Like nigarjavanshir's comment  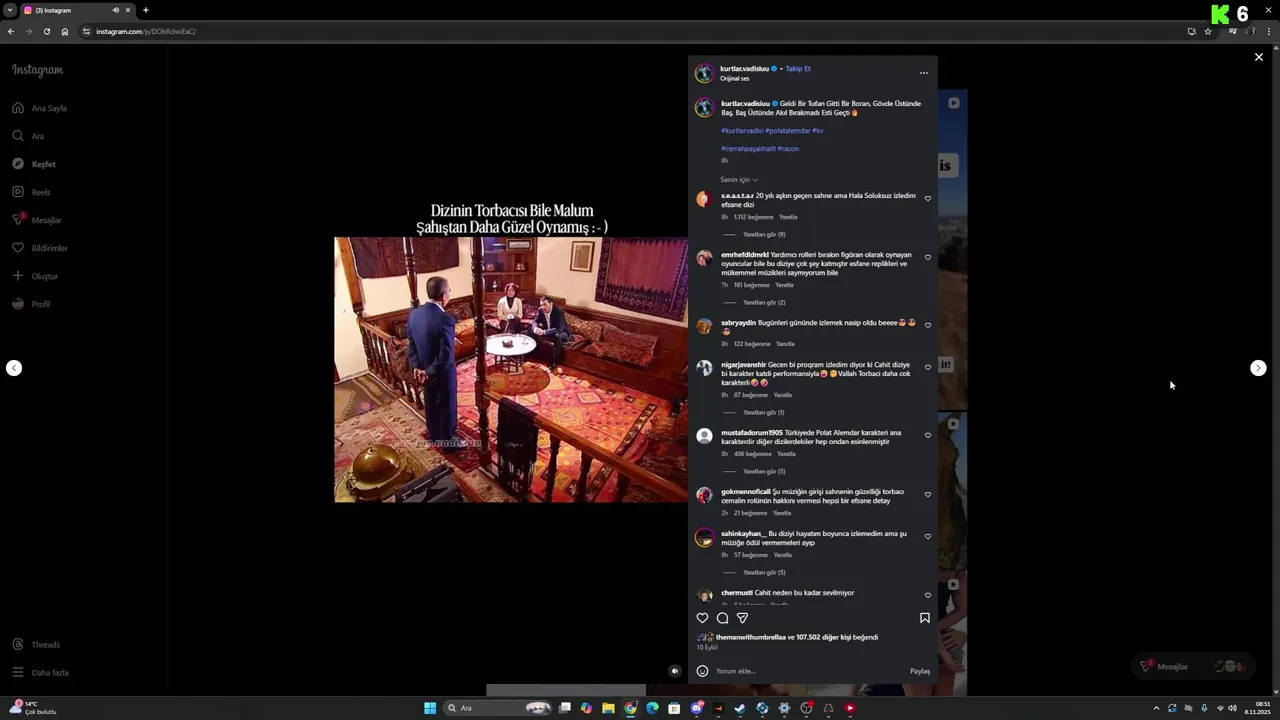(928, 368)
